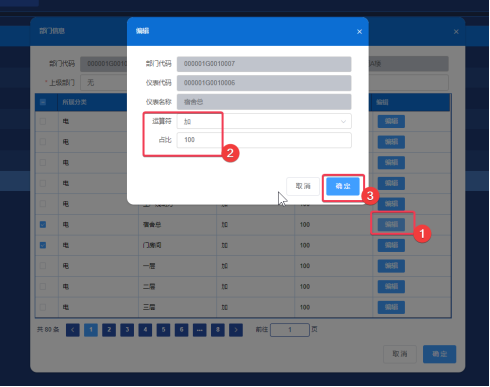490x387 pixels.
Task: Click the 仪表名称 field showing 宿舍总
Action: (264, 102)
